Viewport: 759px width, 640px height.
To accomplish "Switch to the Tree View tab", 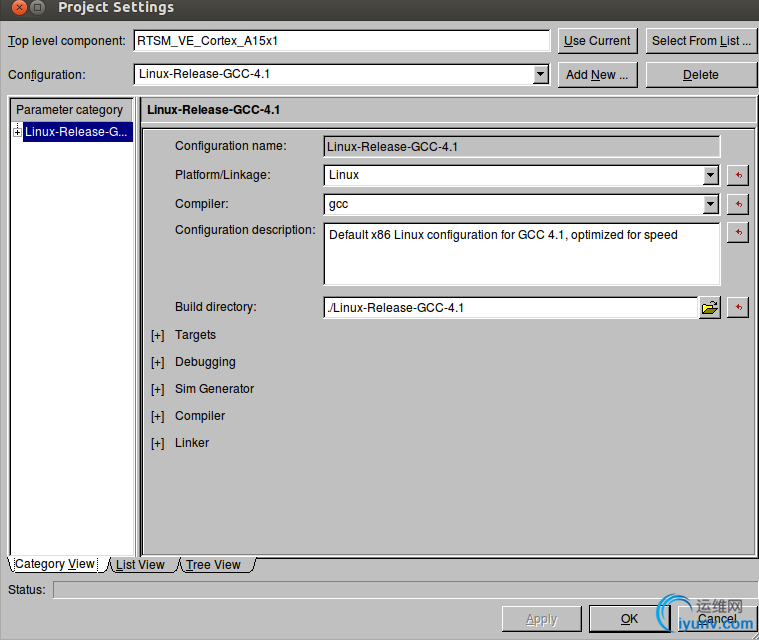I will click(213, 565).
